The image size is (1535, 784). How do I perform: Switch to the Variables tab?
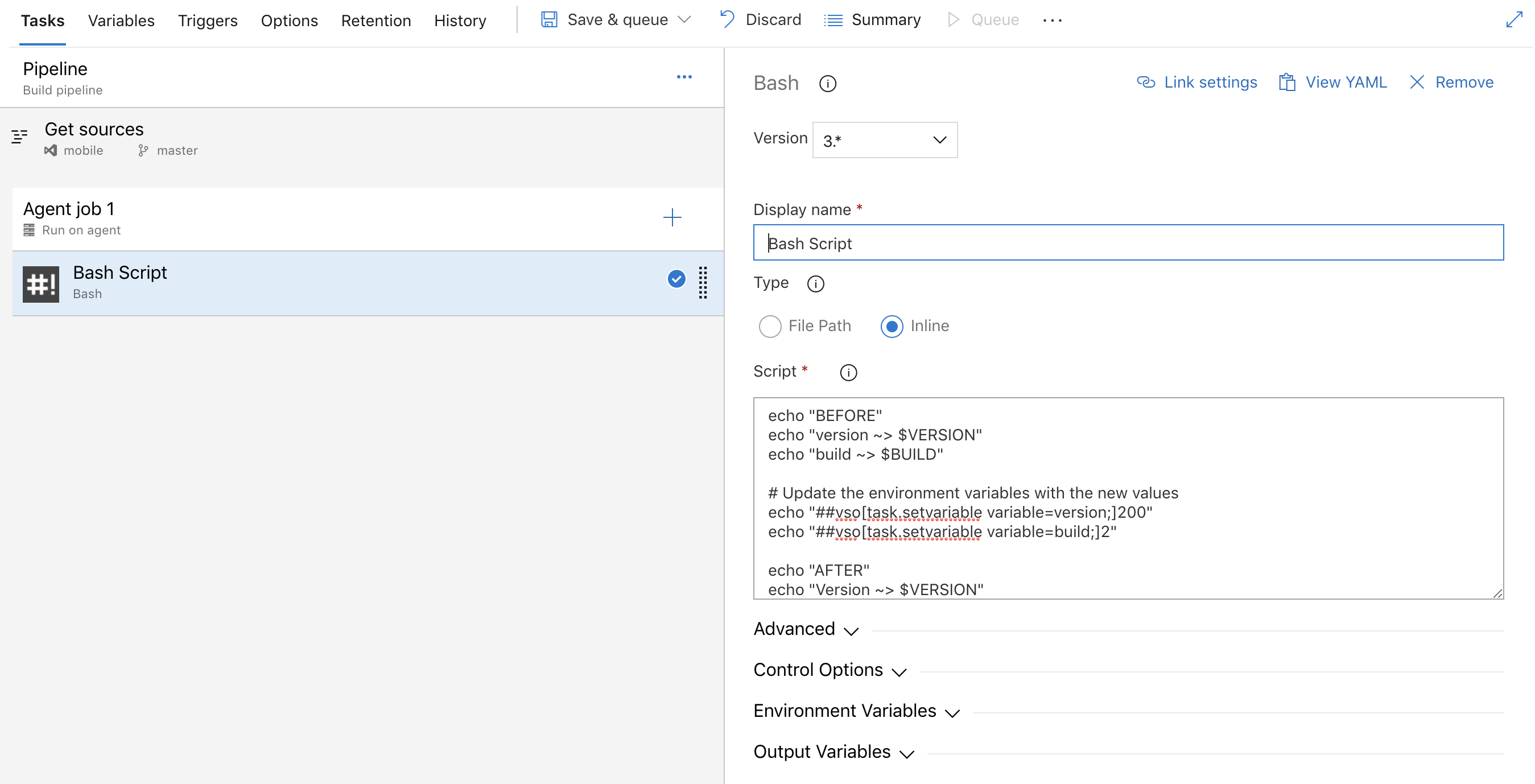(121, 20)
